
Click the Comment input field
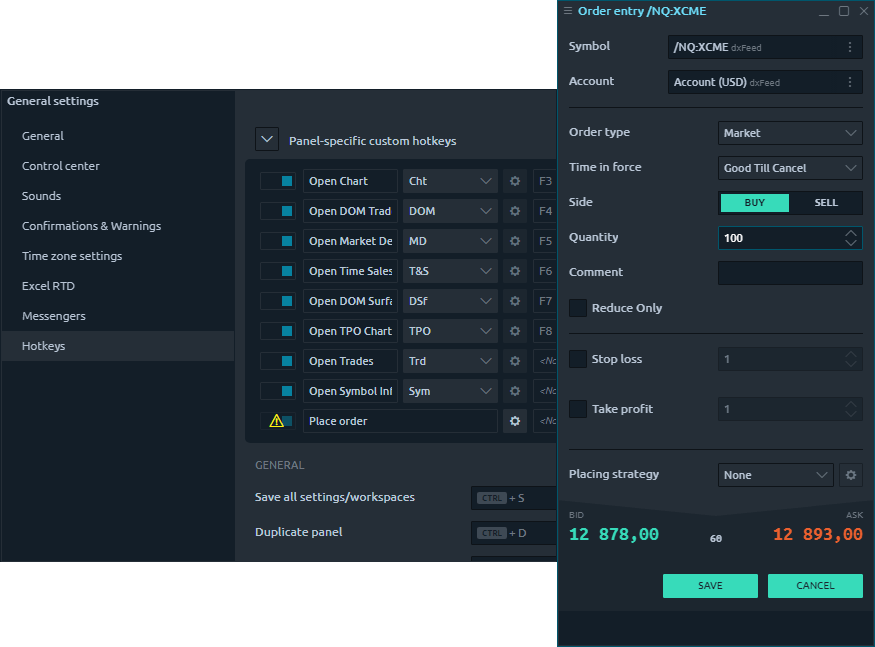point(790,273)
